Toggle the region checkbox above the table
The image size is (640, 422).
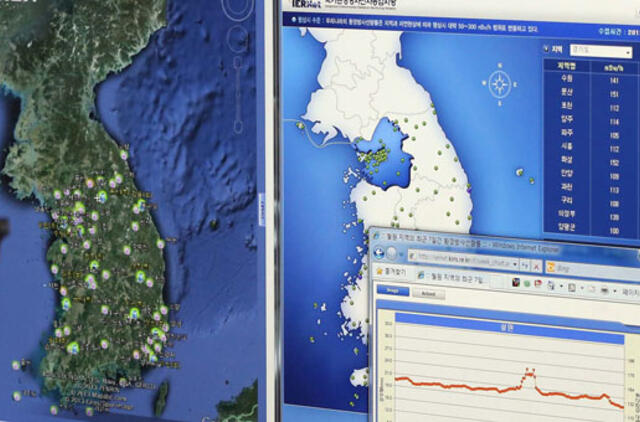tap(546, 47)
